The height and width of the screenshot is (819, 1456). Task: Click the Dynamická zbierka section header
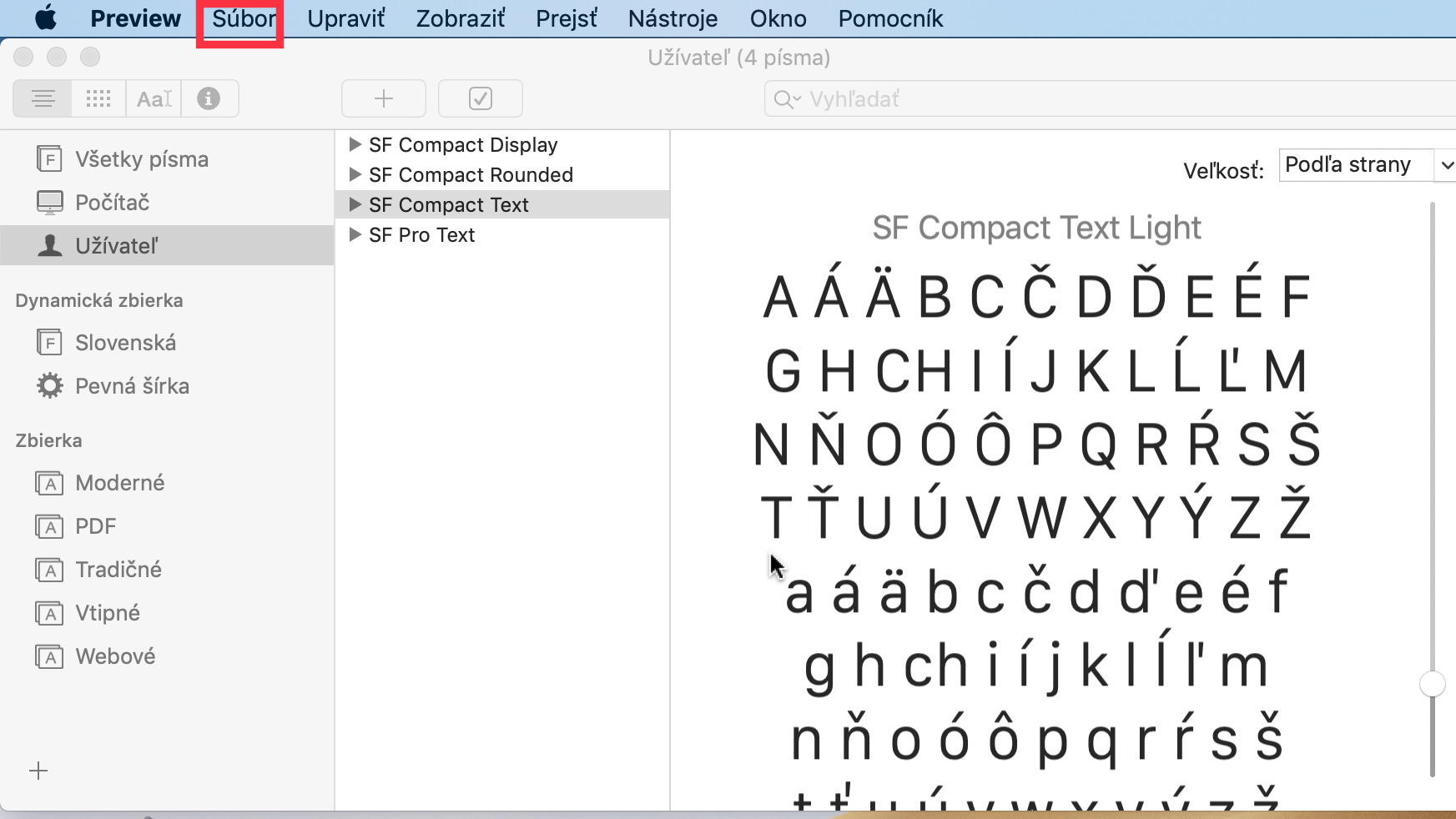(99, 300)
